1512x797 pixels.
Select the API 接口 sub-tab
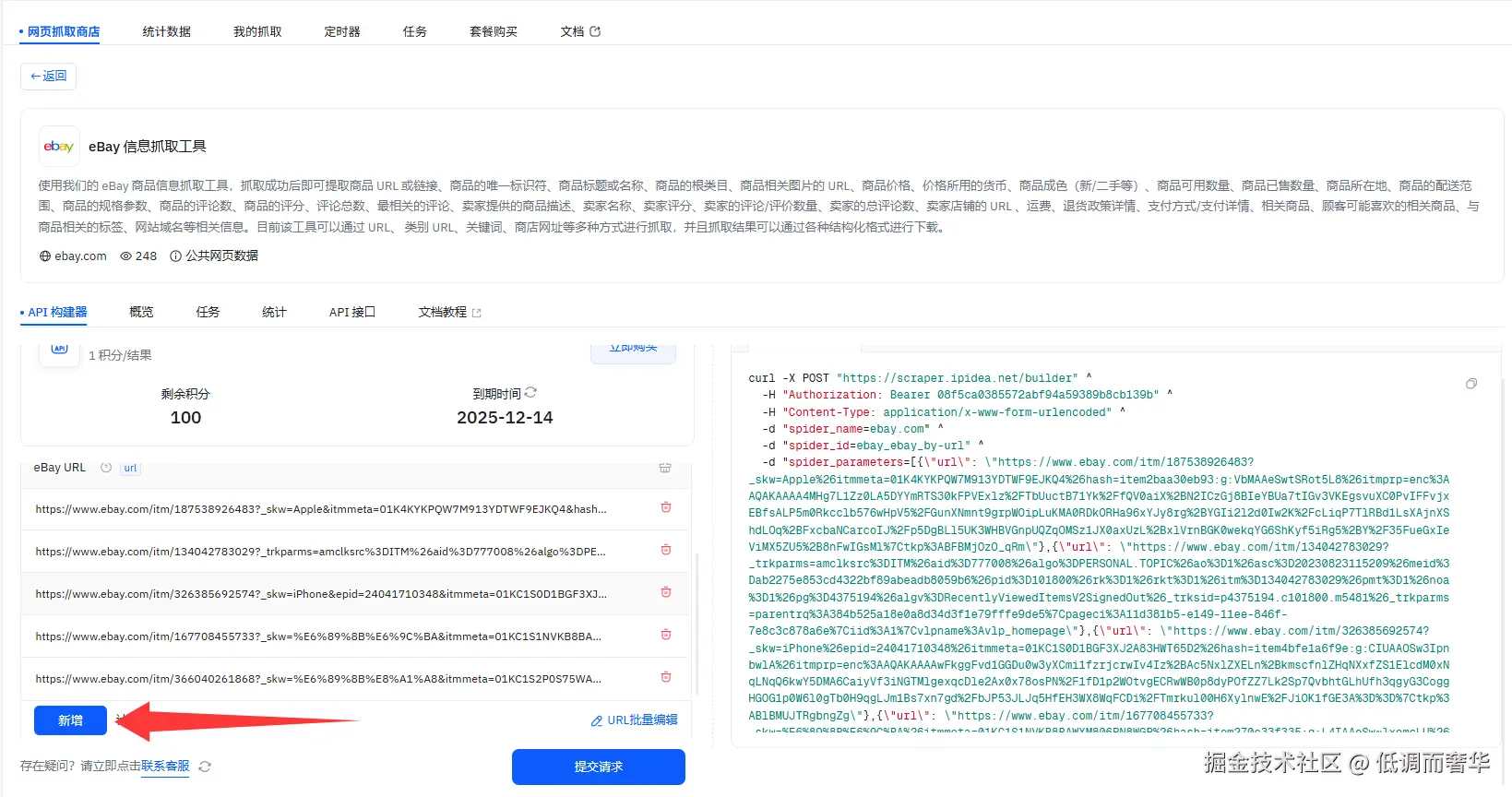click(x=352, y=313)
